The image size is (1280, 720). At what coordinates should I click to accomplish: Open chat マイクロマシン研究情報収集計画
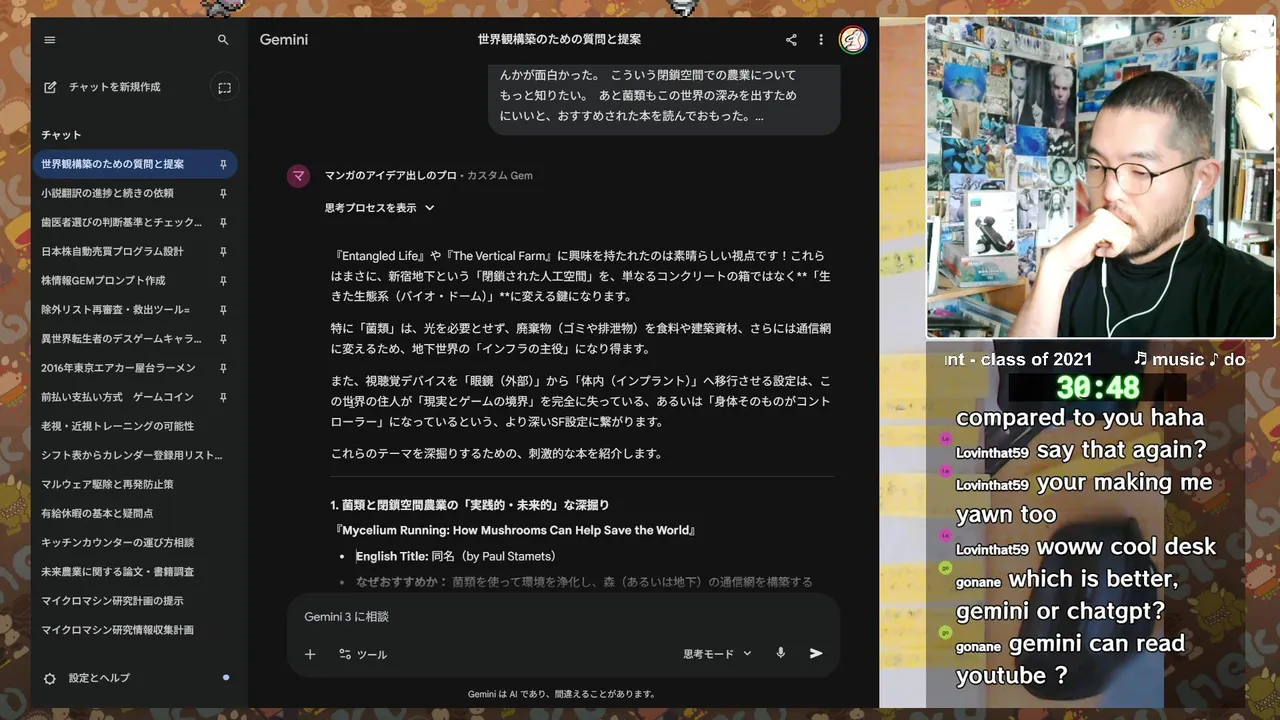(117, 630)
